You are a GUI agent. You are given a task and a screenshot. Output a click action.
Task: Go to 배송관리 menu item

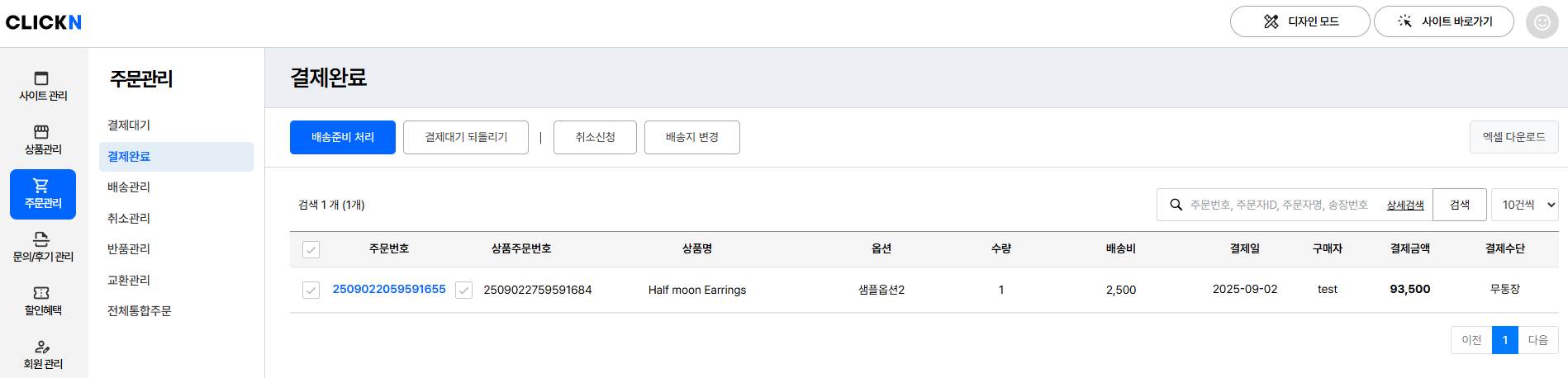coord(129,187)
